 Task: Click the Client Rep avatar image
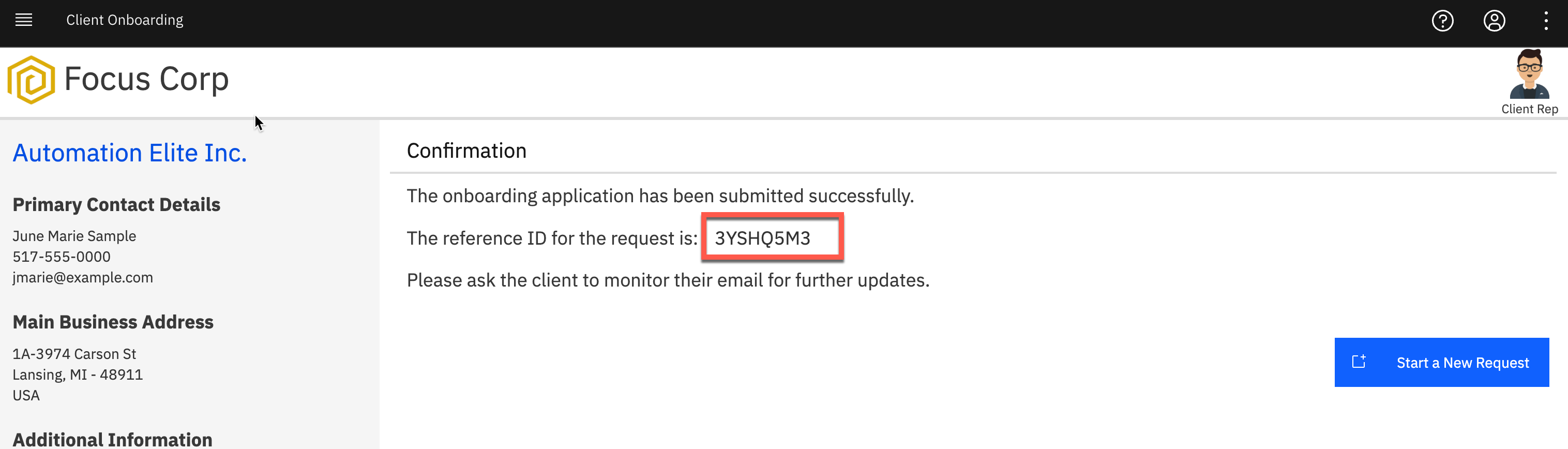point(1529,74)
